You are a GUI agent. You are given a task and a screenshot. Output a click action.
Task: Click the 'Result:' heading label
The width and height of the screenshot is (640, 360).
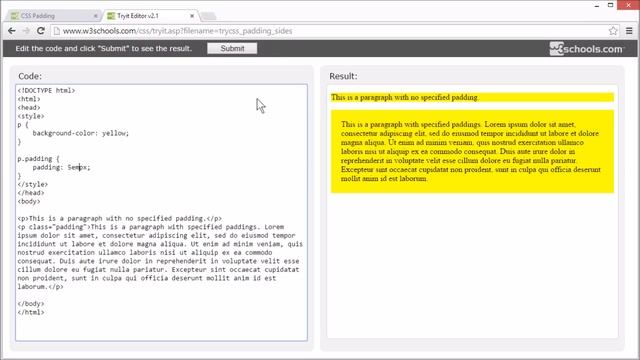[x=343, y=76]
